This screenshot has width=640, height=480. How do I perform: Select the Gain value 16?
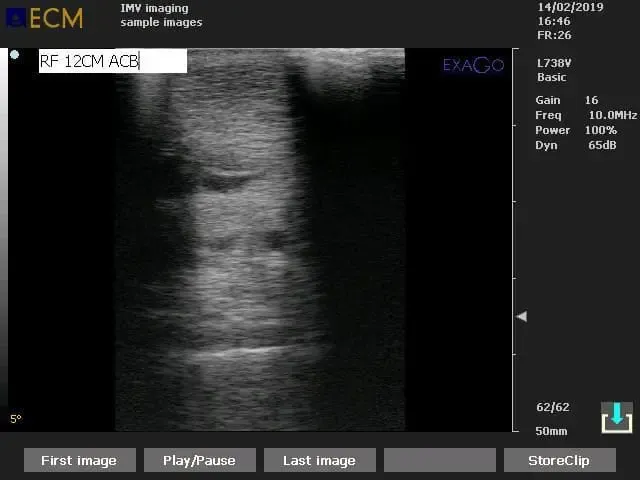591,100
